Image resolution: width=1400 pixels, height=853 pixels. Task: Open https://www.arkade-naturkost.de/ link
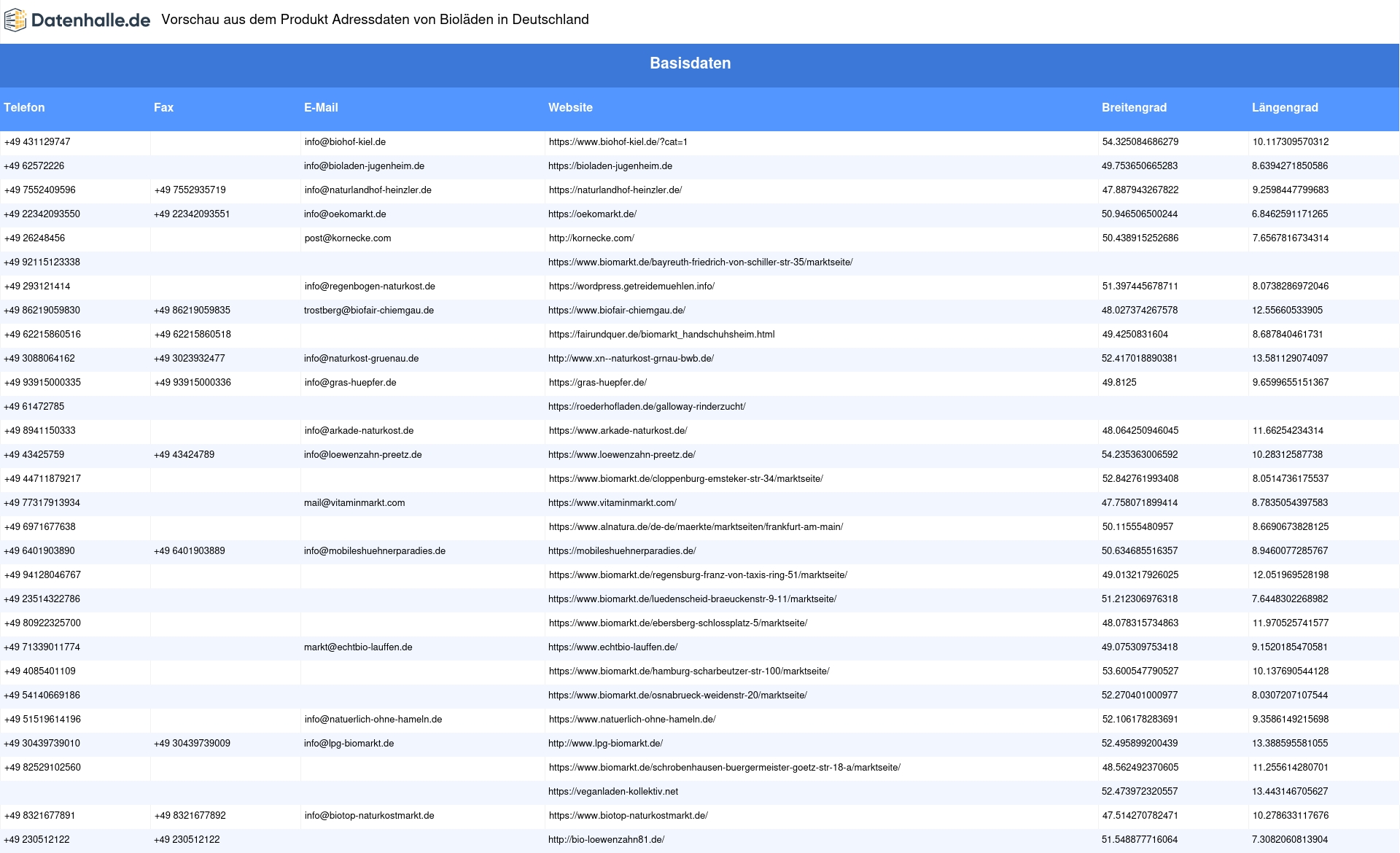(x=618, y=431)
